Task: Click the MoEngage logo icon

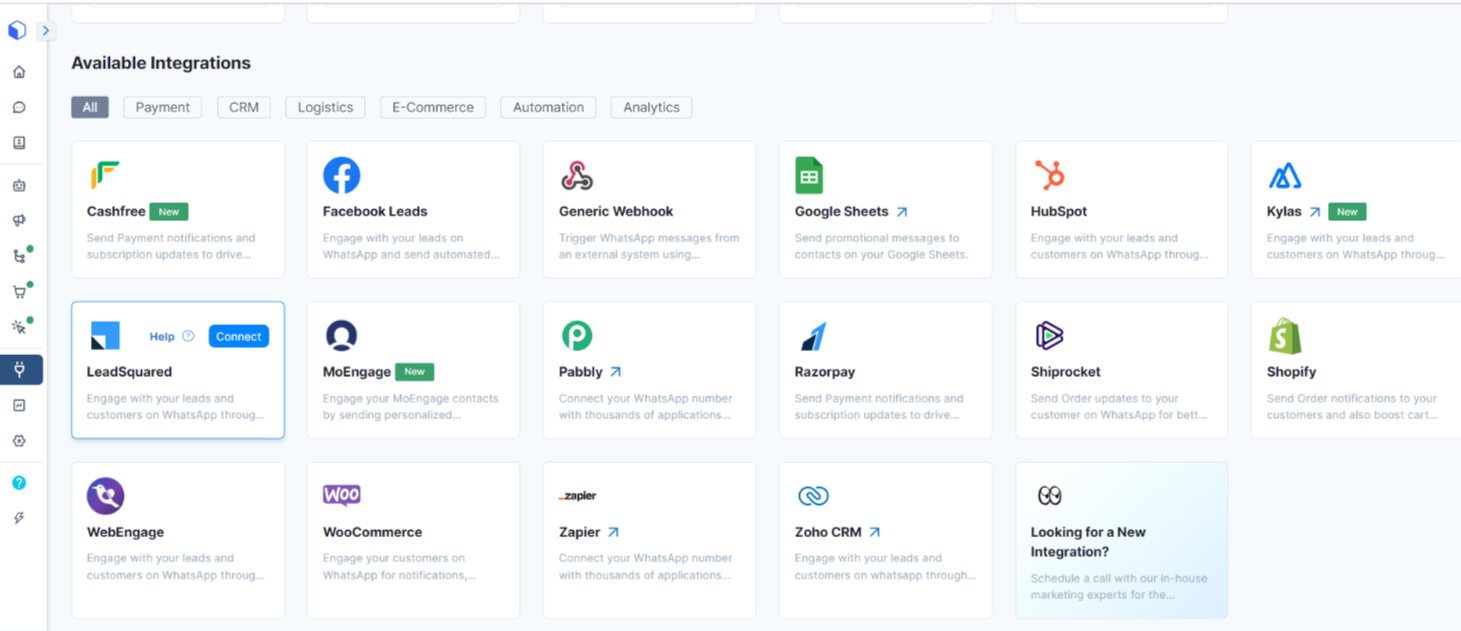Action: pyautogui.click(x=341, y=336)
